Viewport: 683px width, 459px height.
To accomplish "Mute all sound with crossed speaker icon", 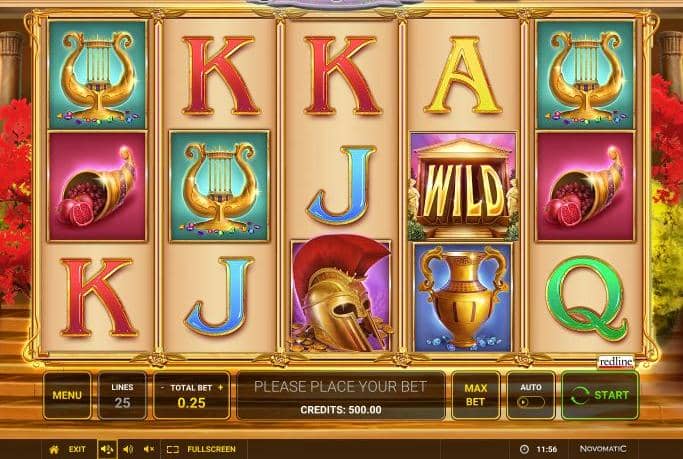I will tap(149, 449).
